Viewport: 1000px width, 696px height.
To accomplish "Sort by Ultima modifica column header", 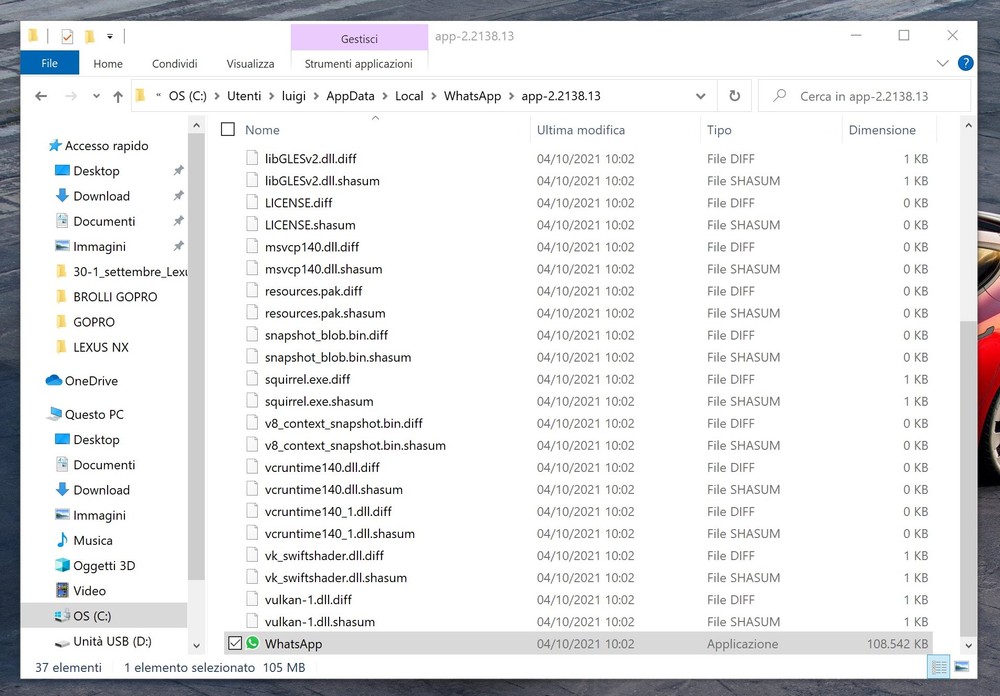I will click(x=580, y=130).
